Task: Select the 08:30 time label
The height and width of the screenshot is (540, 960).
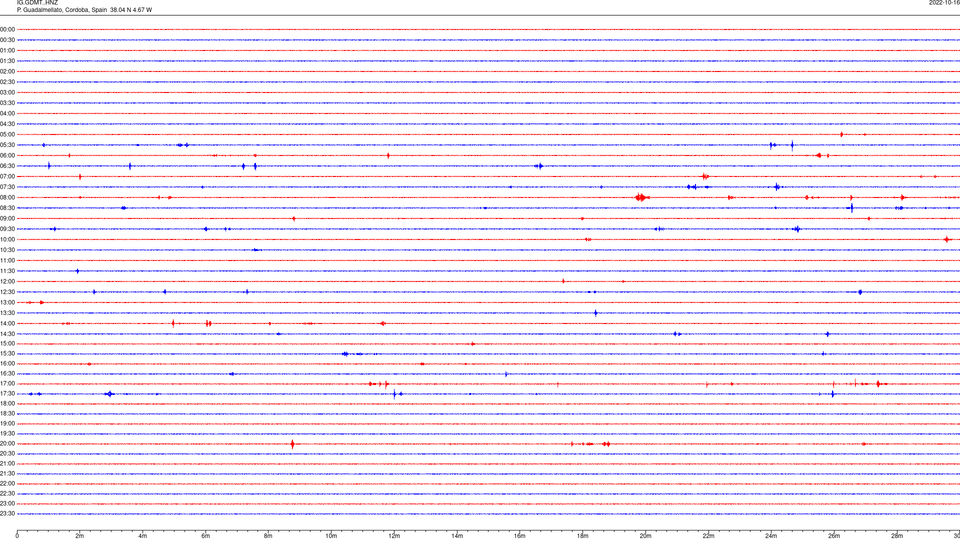Action: point(7,208)
